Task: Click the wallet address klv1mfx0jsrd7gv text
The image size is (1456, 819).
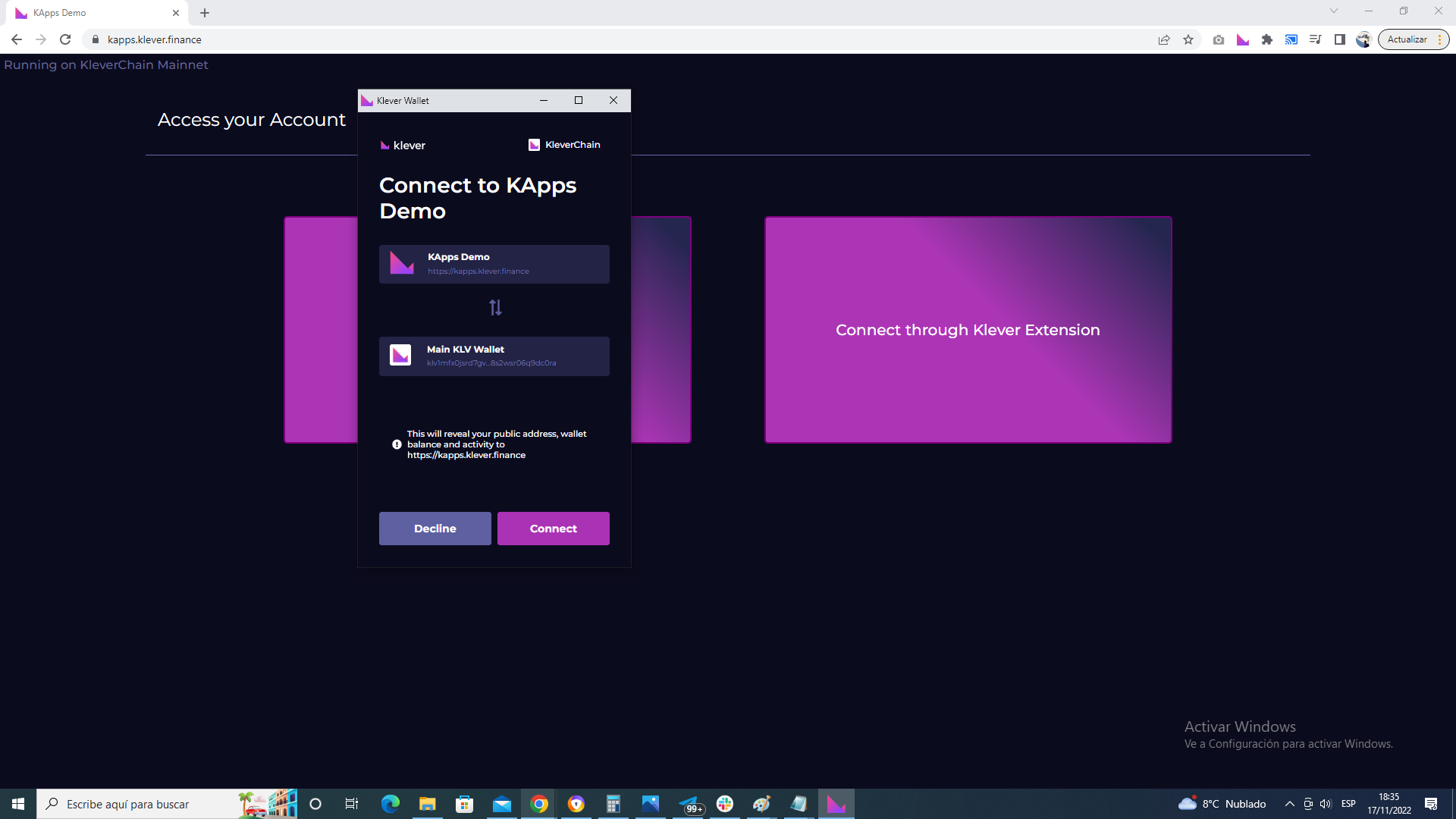Action: pos(491,362)
